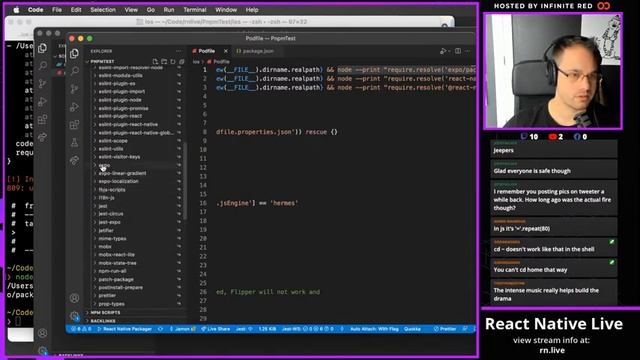Viewport: 640px width, 360px height.
Task: Open editor more actions ellipsis
Action: pos(468,51)
